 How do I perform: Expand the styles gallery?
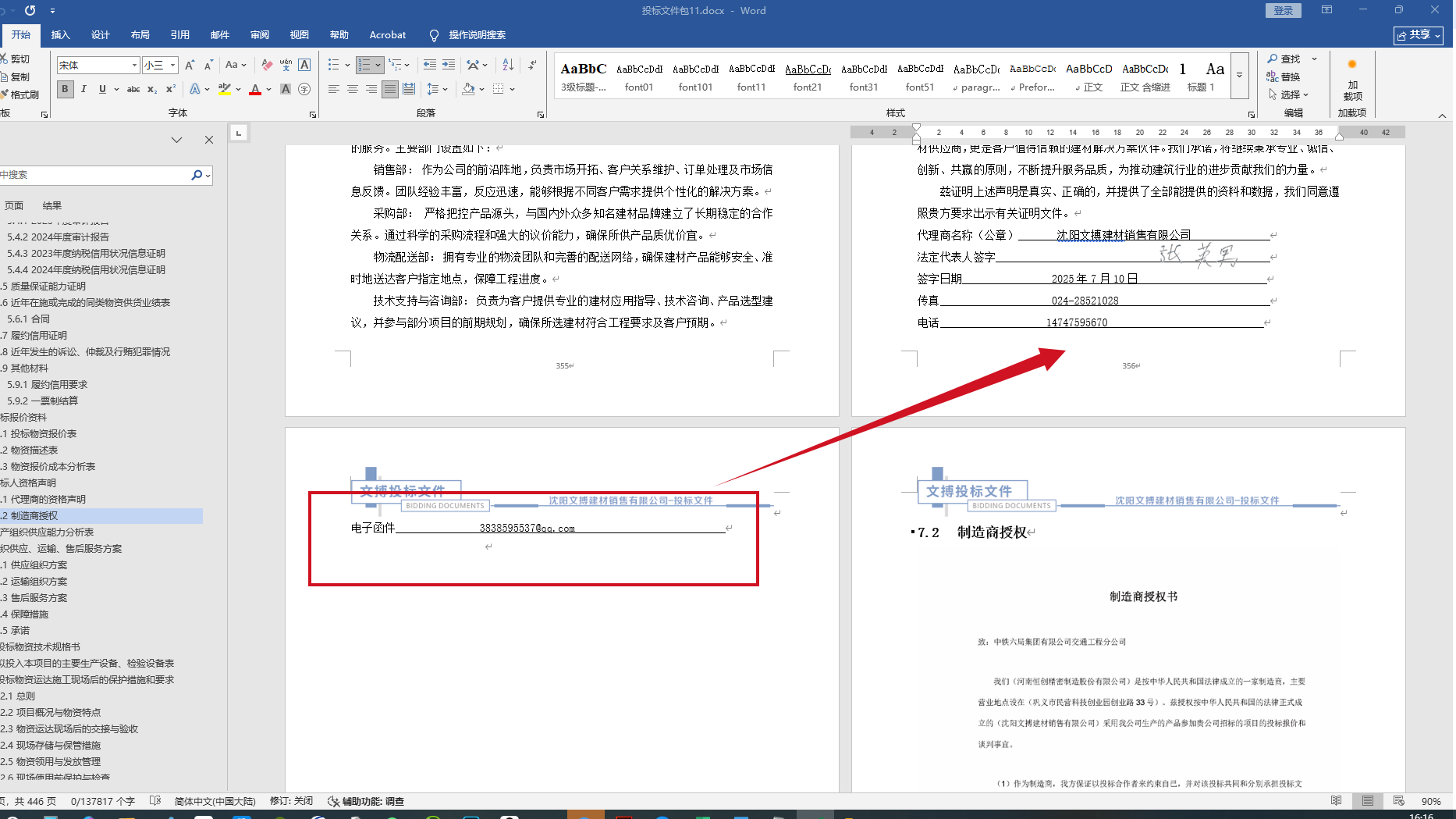1239,76
